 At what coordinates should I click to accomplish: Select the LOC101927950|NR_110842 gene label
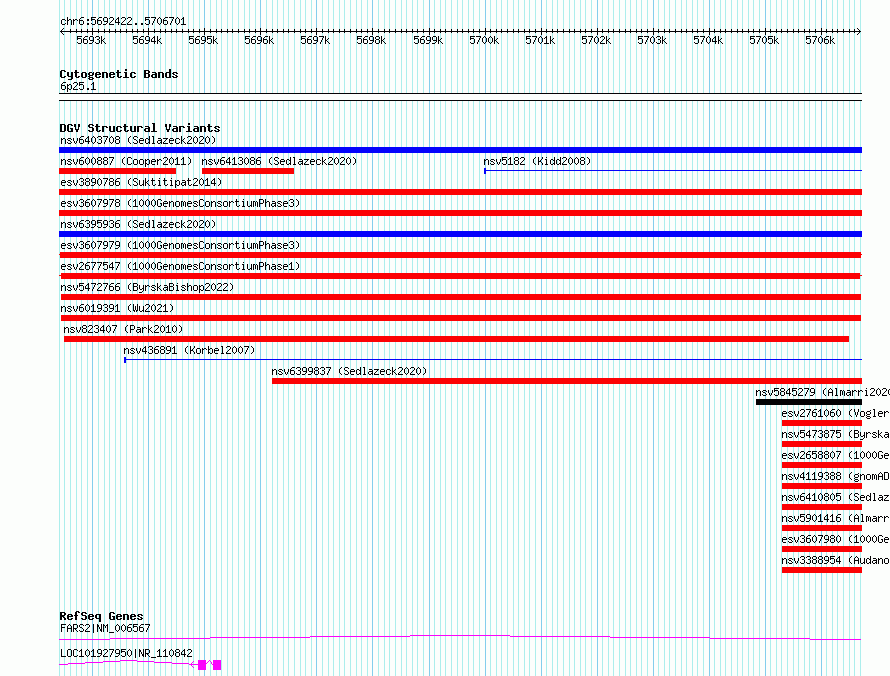(126, 653)
